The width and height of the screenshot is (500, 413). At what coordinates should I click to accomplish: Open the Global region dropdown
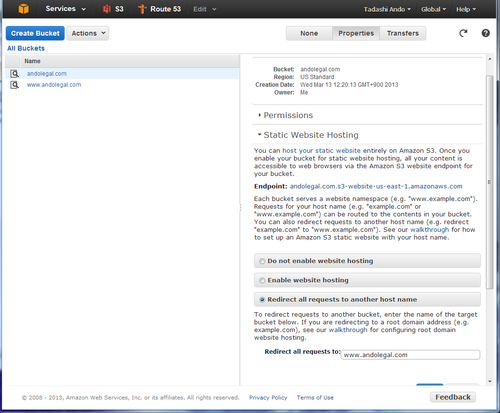(433, 9)
